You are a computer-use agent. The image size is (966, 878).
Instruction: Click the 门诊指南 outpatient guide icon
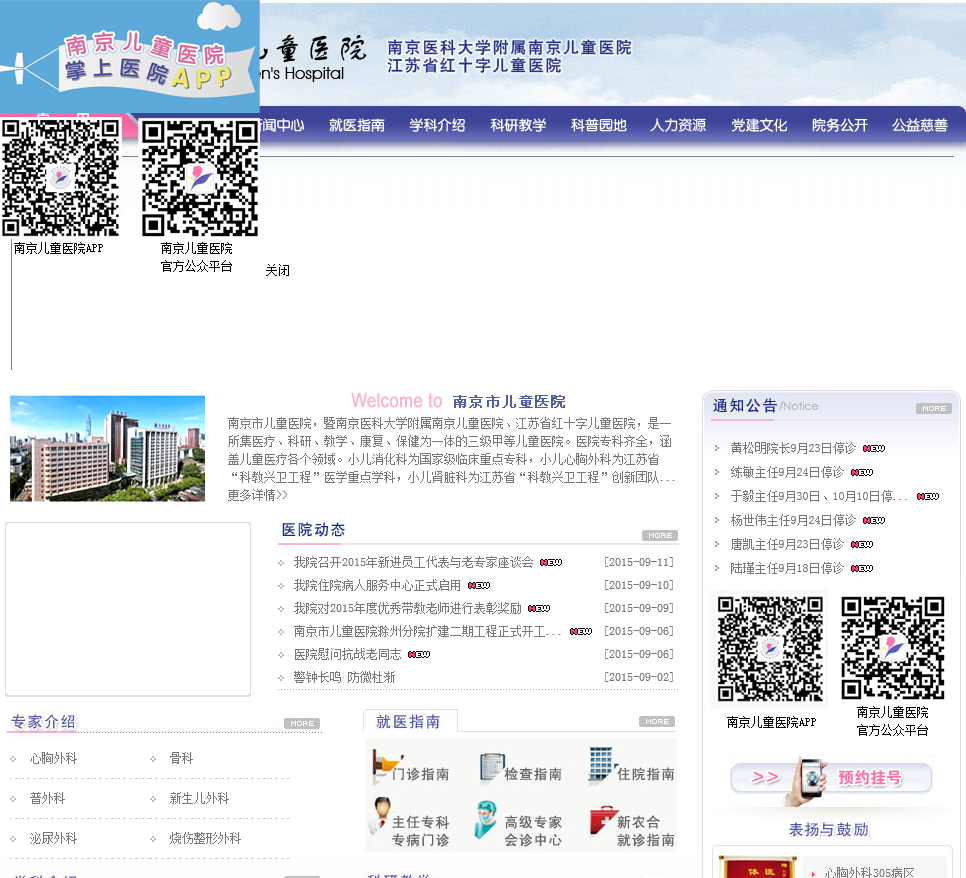[x=412, y=768]
